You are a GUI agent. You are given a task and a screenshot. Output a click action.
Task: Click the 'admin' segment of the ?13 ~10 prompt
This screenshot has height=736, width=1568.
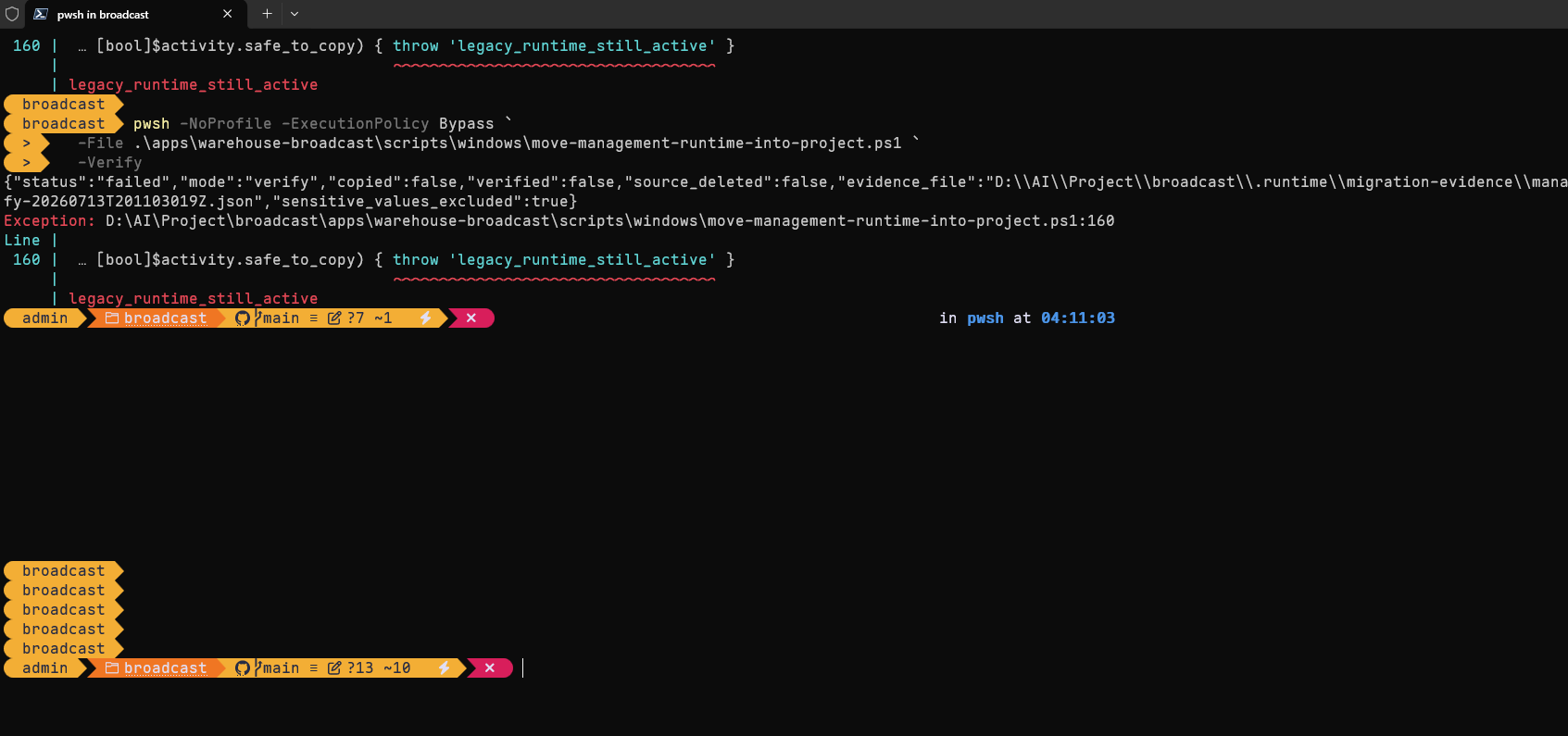coord(44,667)
